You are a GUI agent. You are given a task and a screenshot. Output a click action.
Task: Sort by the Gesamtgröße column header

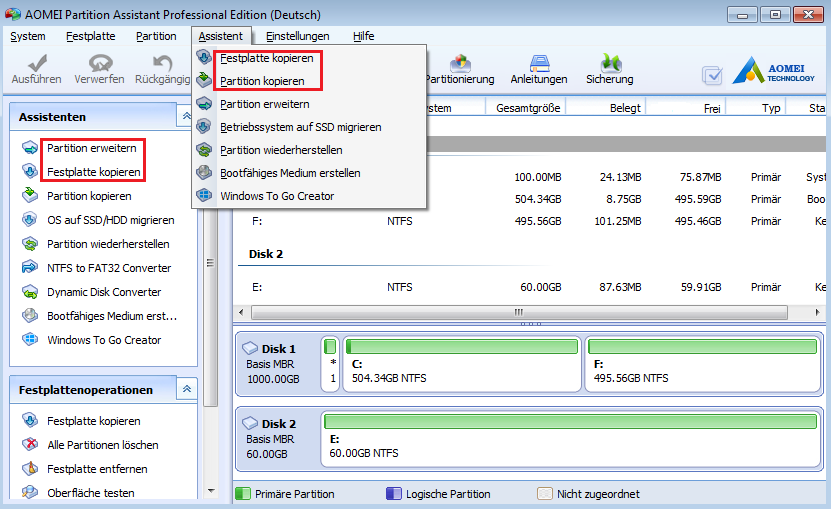click(525, 108)
